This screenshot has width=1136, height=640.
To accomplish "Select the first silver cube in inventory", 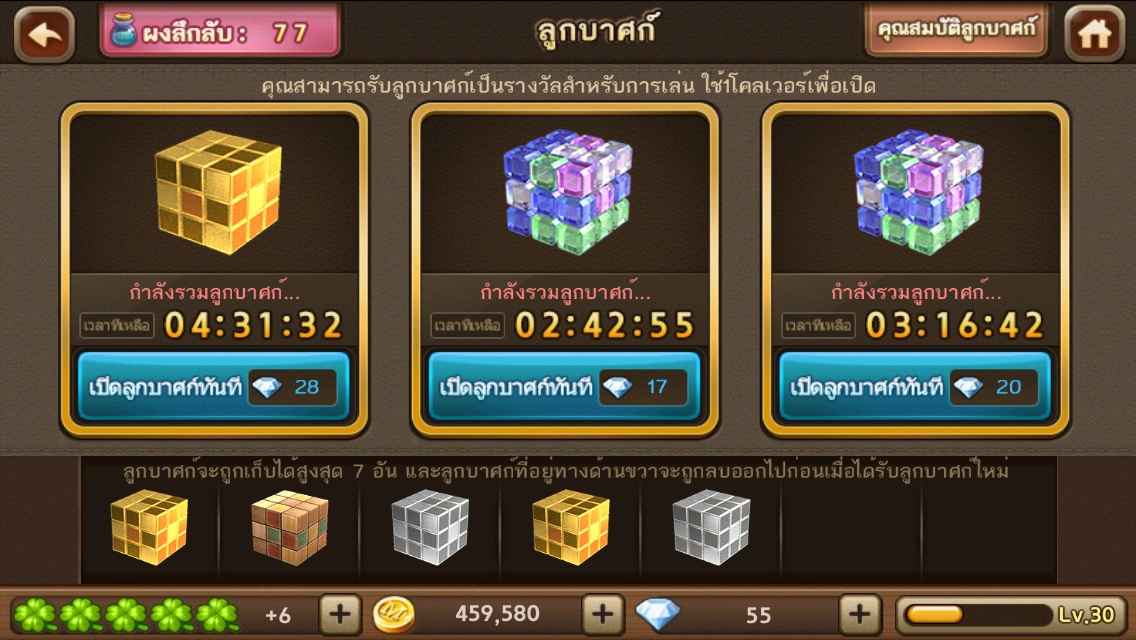I will pyautogui.click(x=430, y=527).
